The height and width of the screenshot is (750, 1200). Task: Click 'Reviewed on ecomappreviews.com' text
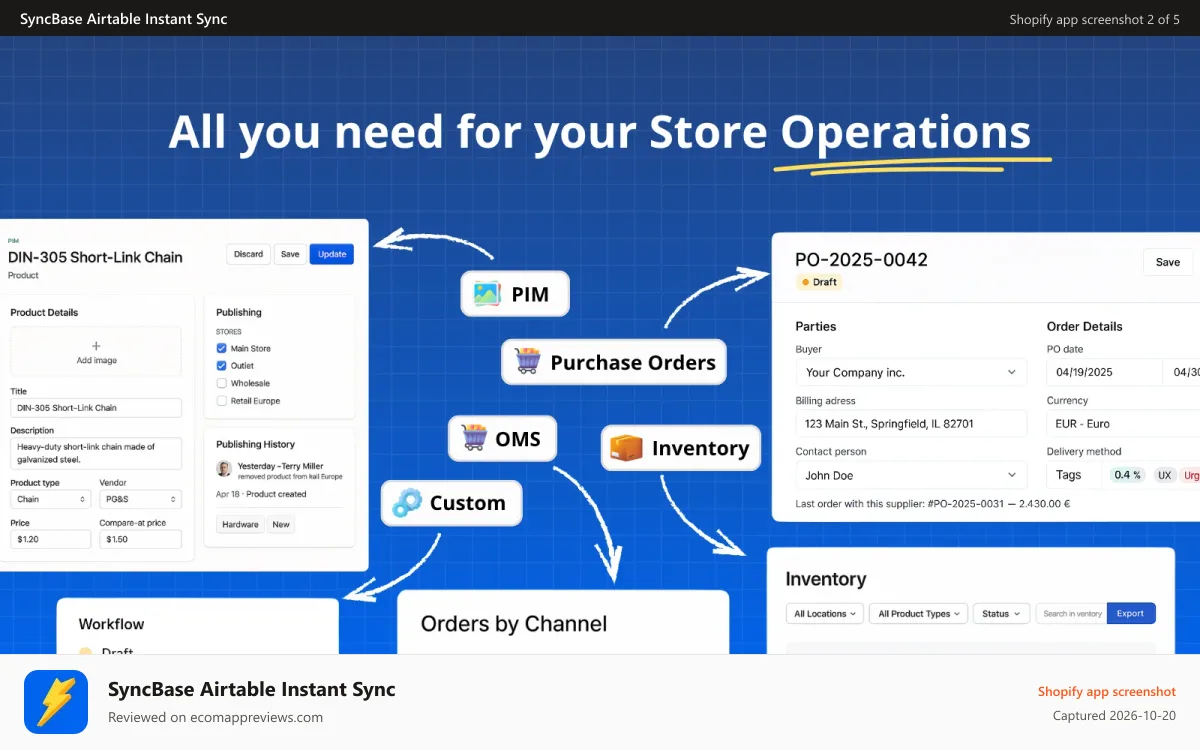point(215,717)
